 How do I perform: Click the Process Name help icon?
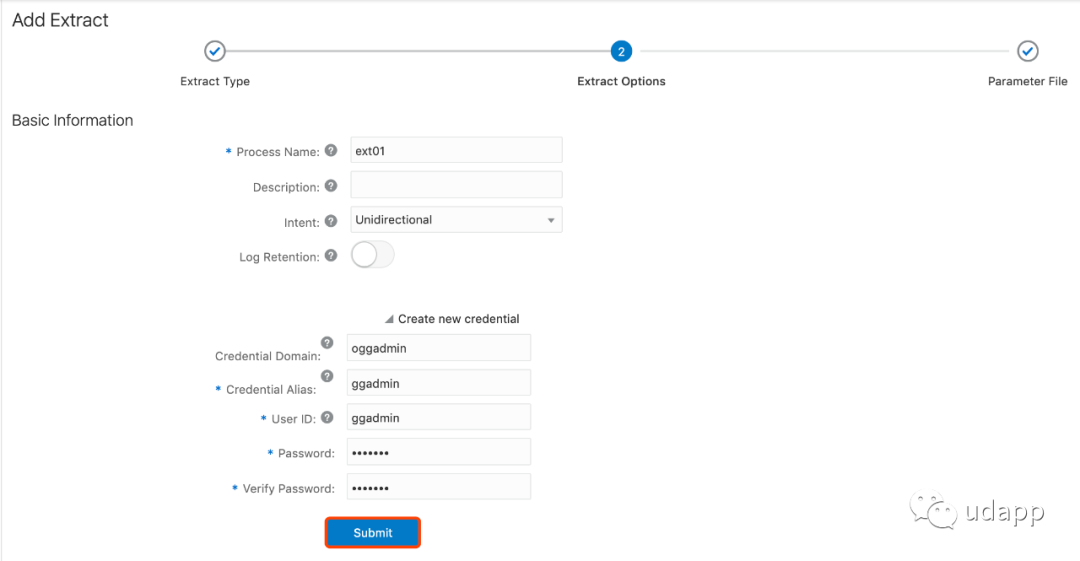click(x=331, y=151)
